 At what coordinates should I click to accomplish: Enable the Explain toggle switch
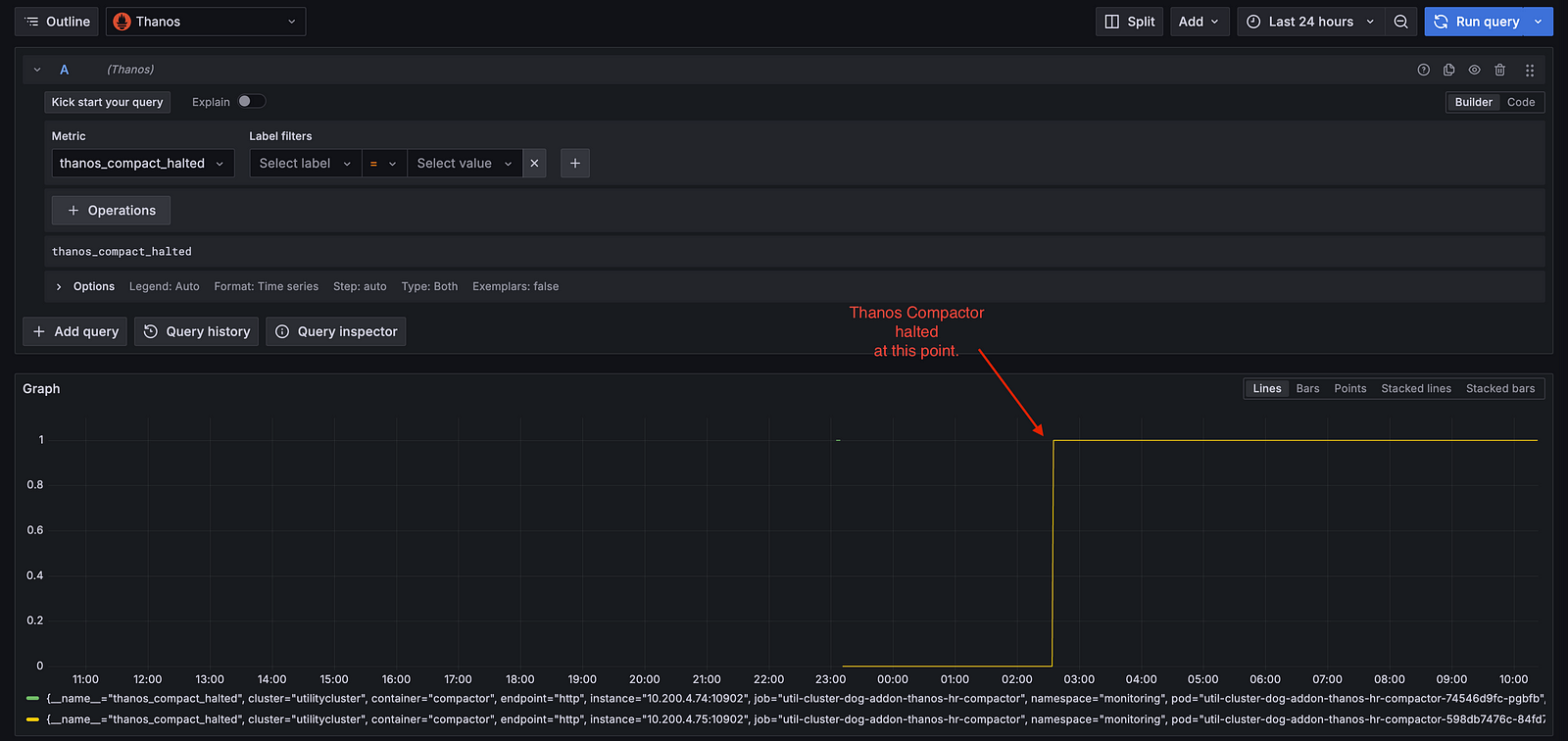click(251, 102)
